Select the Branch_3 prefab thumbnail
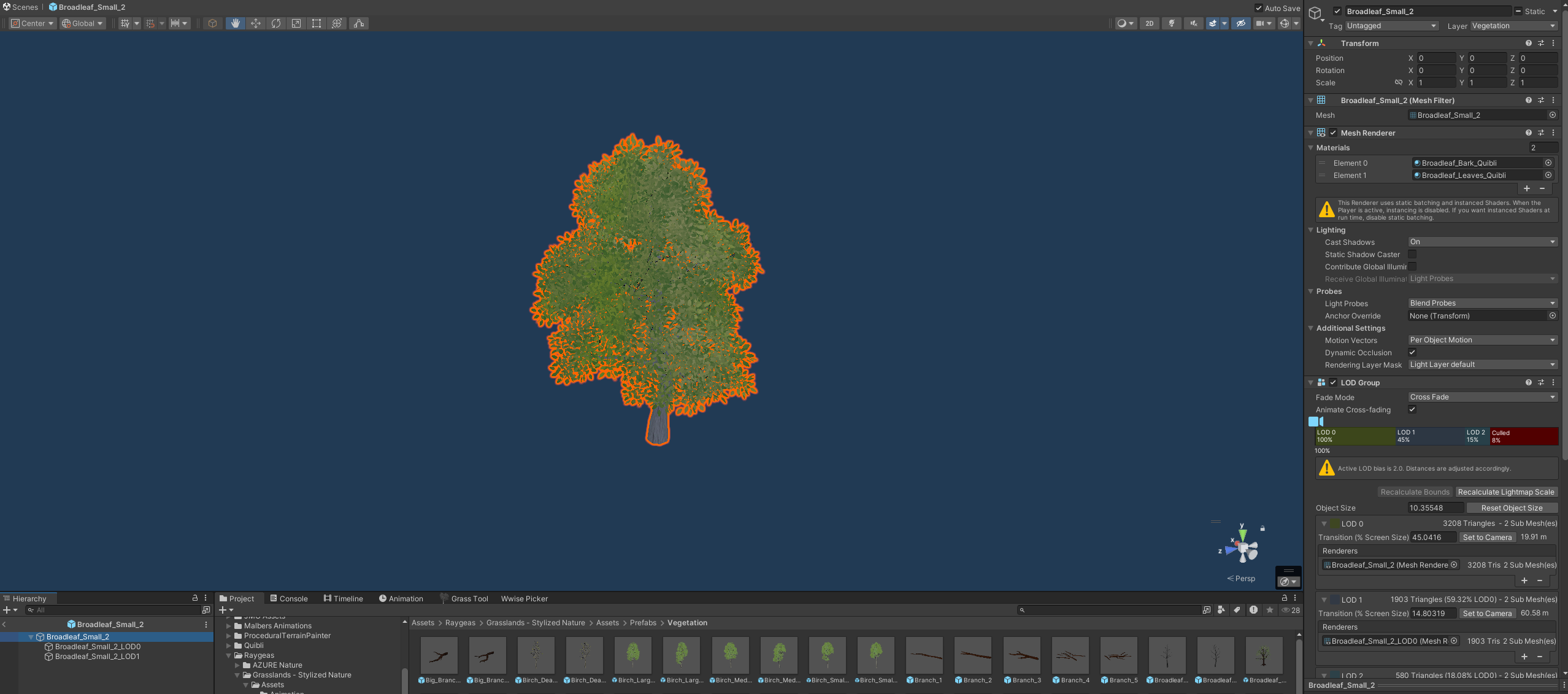Image resolution: width=1568 pixels, height=694 pixels. point(1022,656)
